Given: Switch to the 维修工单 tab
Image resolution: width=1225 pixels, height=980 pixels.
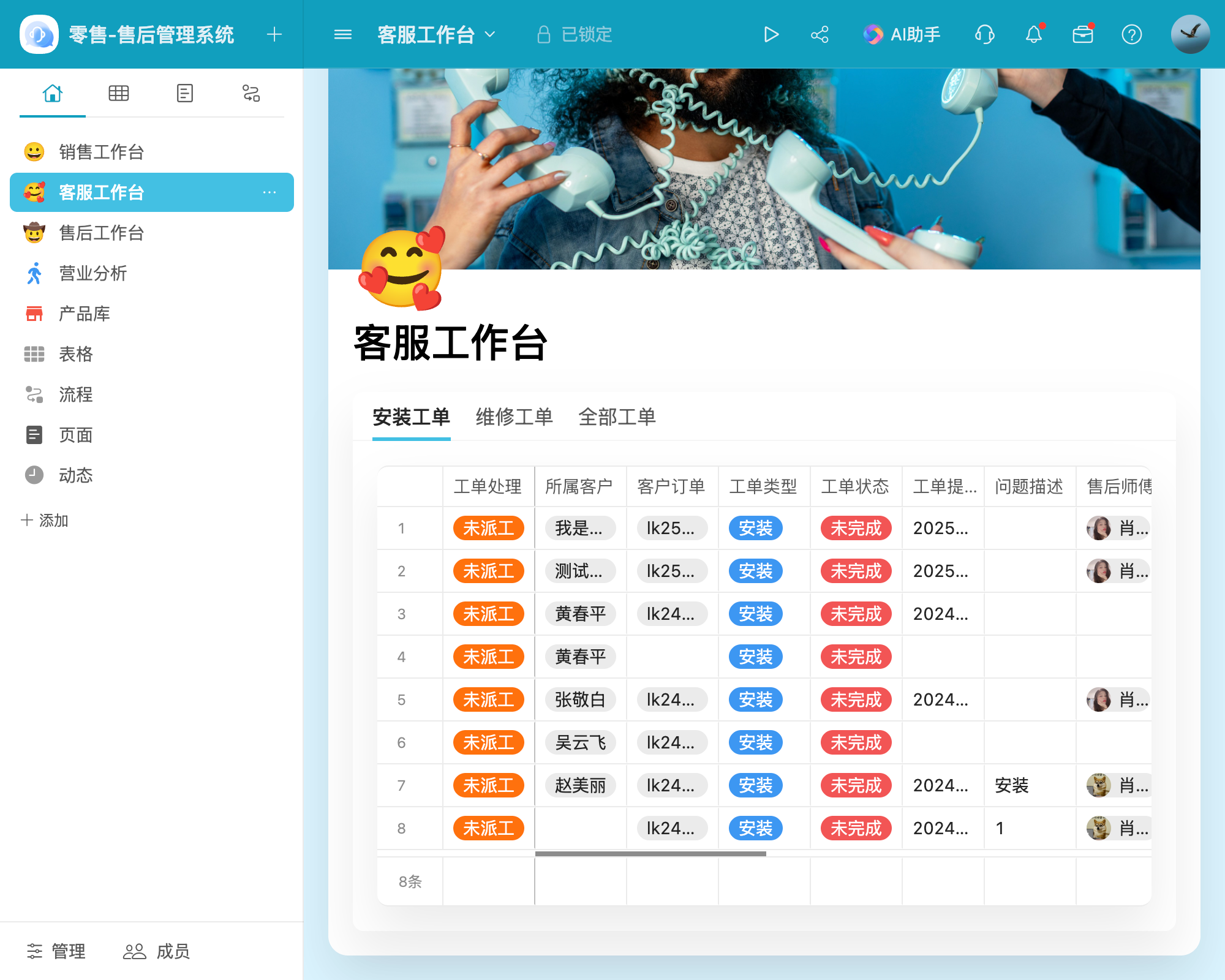Looking at the screenshot, I should point(514,417).
